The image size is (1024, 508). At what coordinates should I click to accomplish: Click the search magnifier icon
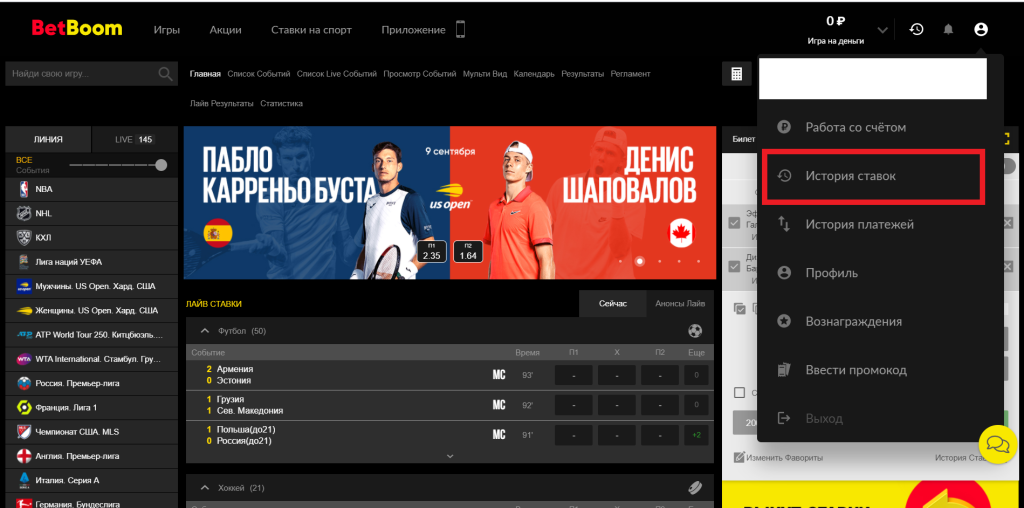pyautogui.click(x=165, y=74)
